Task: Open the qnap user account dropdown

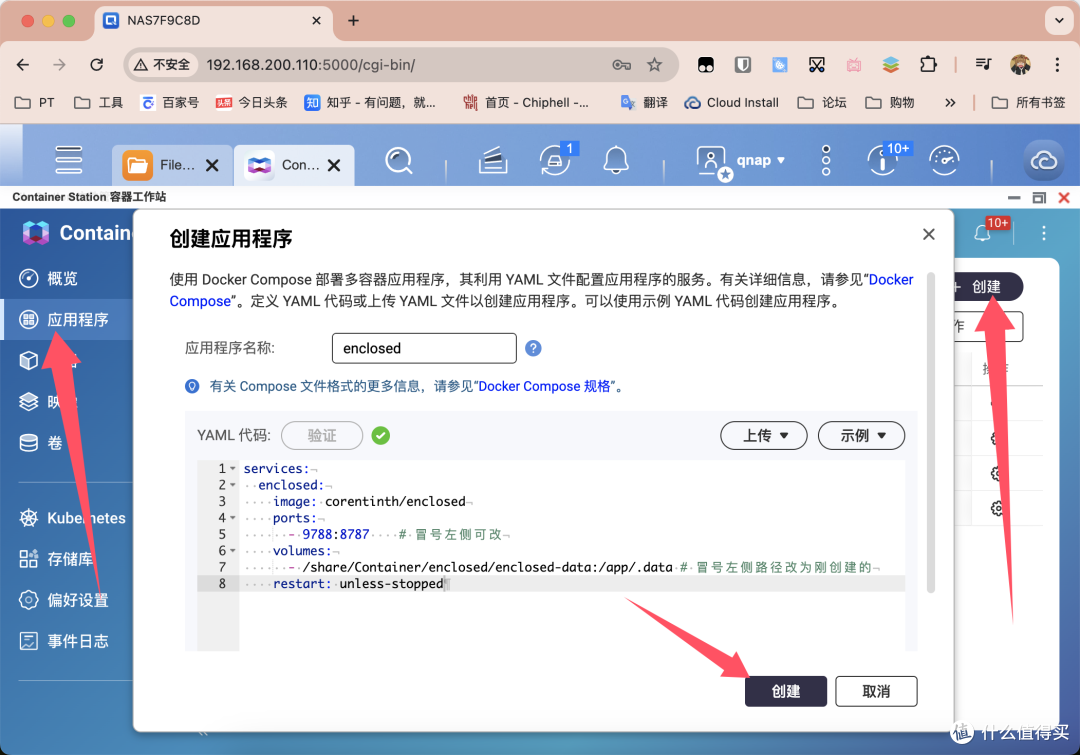Action: click(741, 160)
